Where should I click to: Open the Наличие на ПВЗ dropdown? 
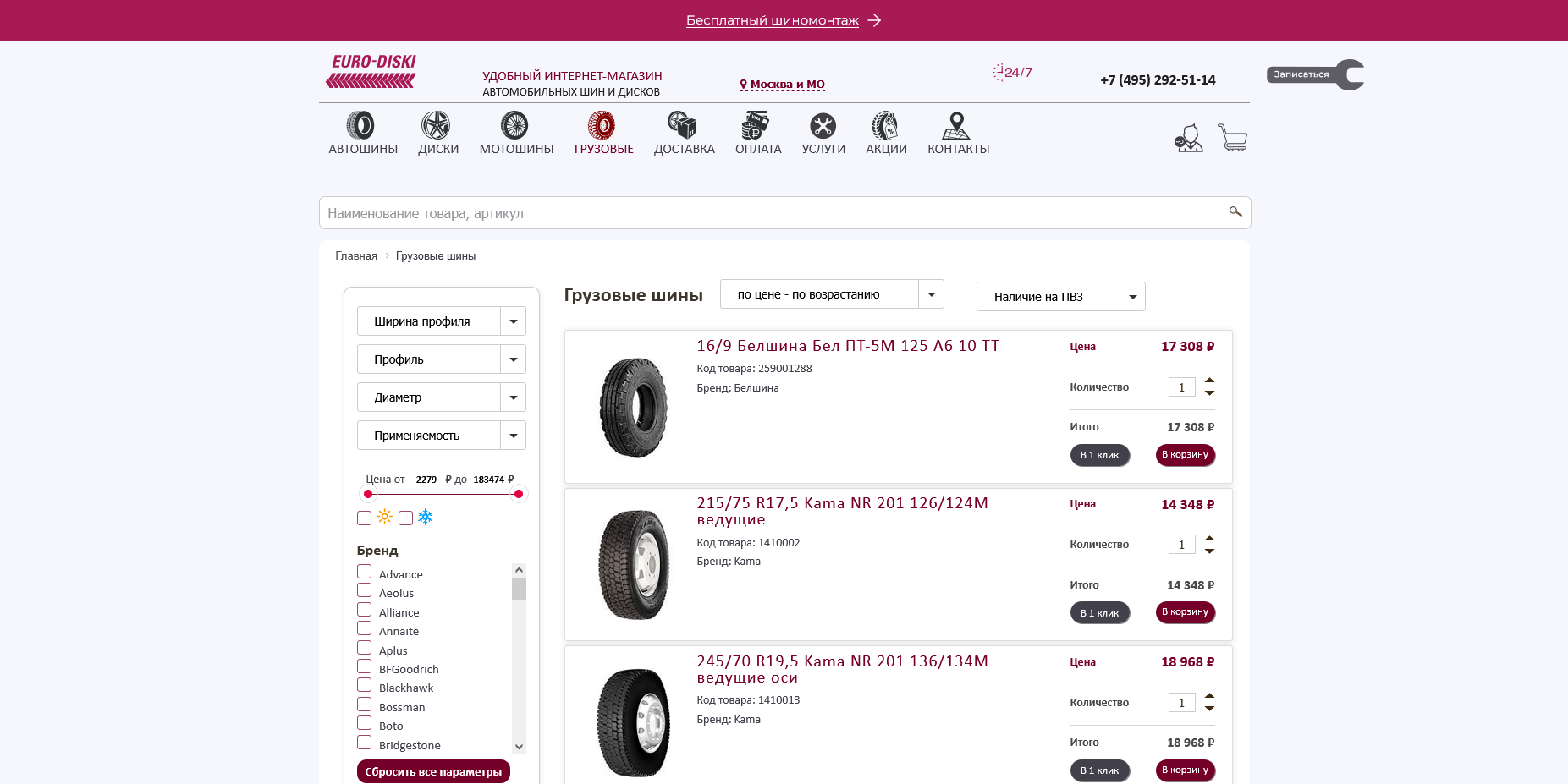1061,297
